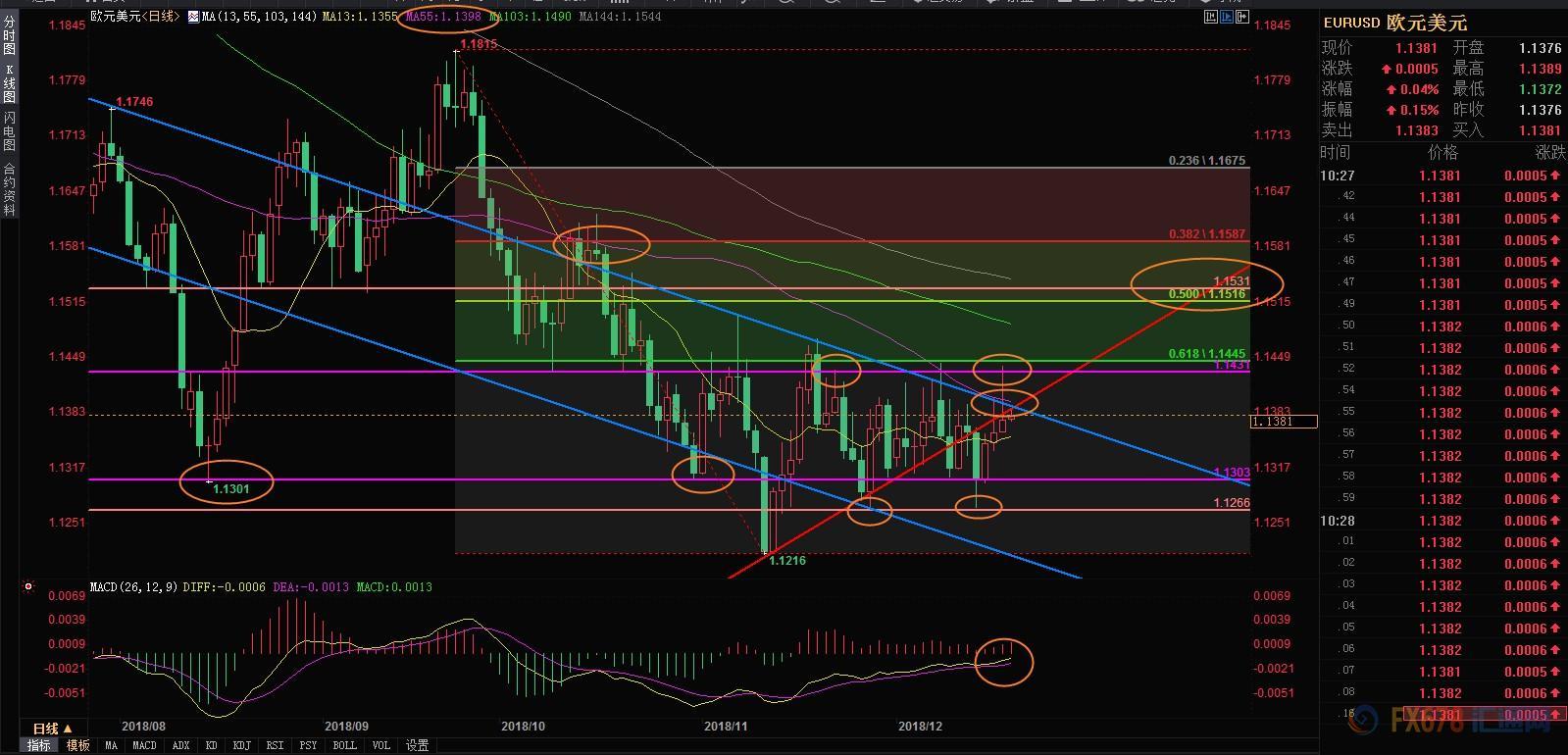Toggle the blue highlighted middle chart layout icon
1568x755 pixels.
[1226, 17]
